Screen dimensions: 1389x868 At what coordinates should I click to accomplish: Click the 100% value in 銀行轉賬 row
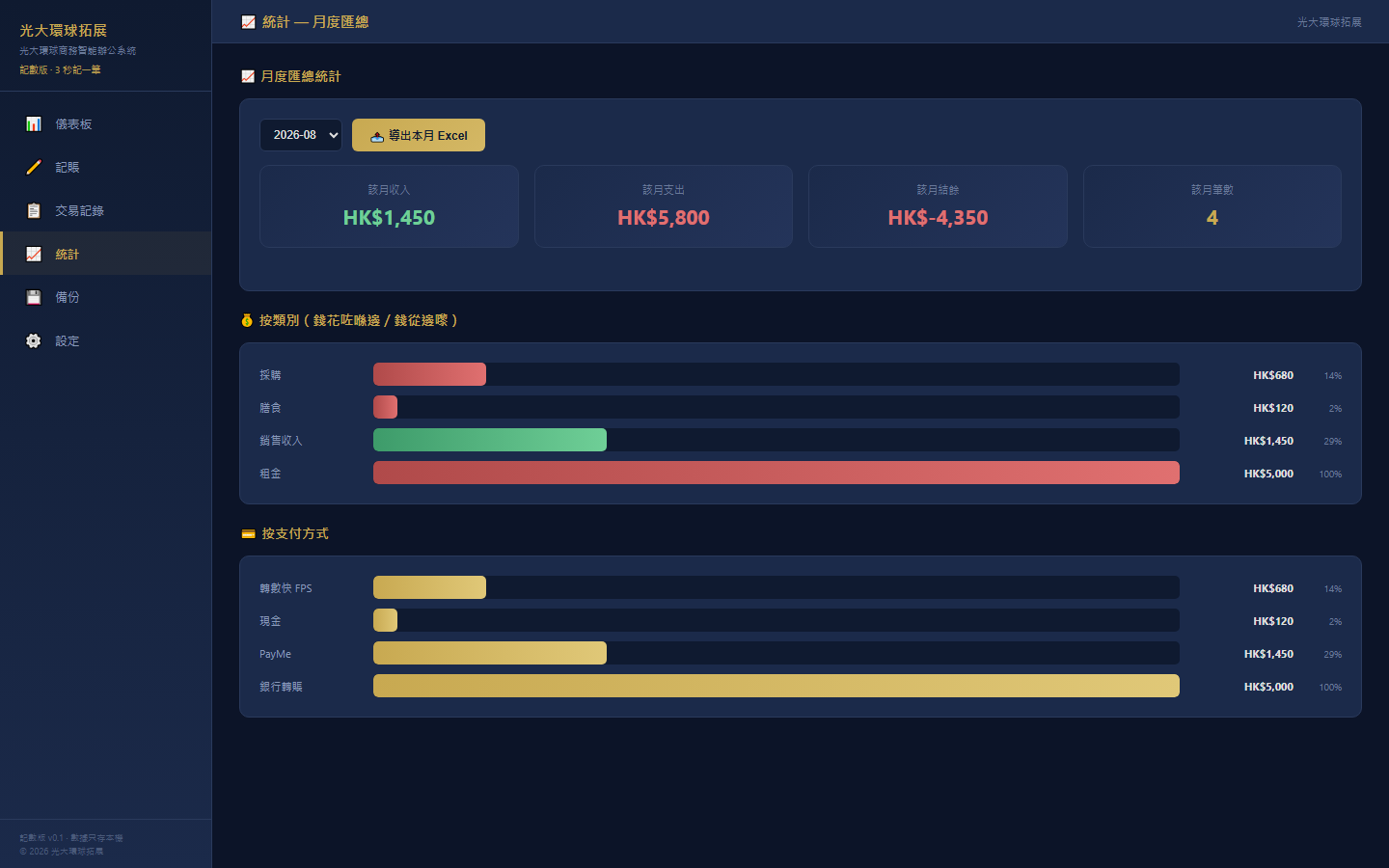[x=1330, y=687]
